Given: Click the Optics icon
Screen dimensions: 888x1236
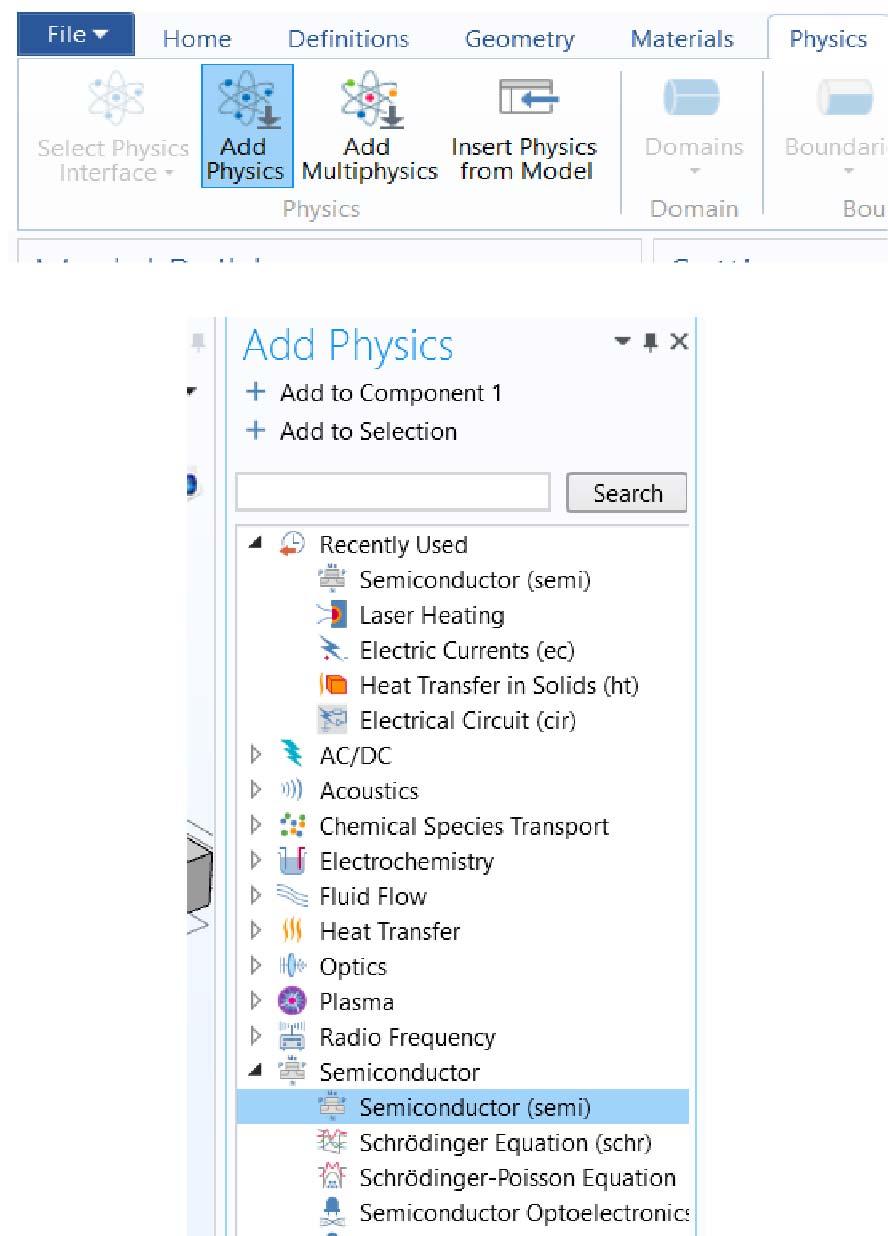Looking at the screenshot, I should pyautogui.click(x=292, y=967).
